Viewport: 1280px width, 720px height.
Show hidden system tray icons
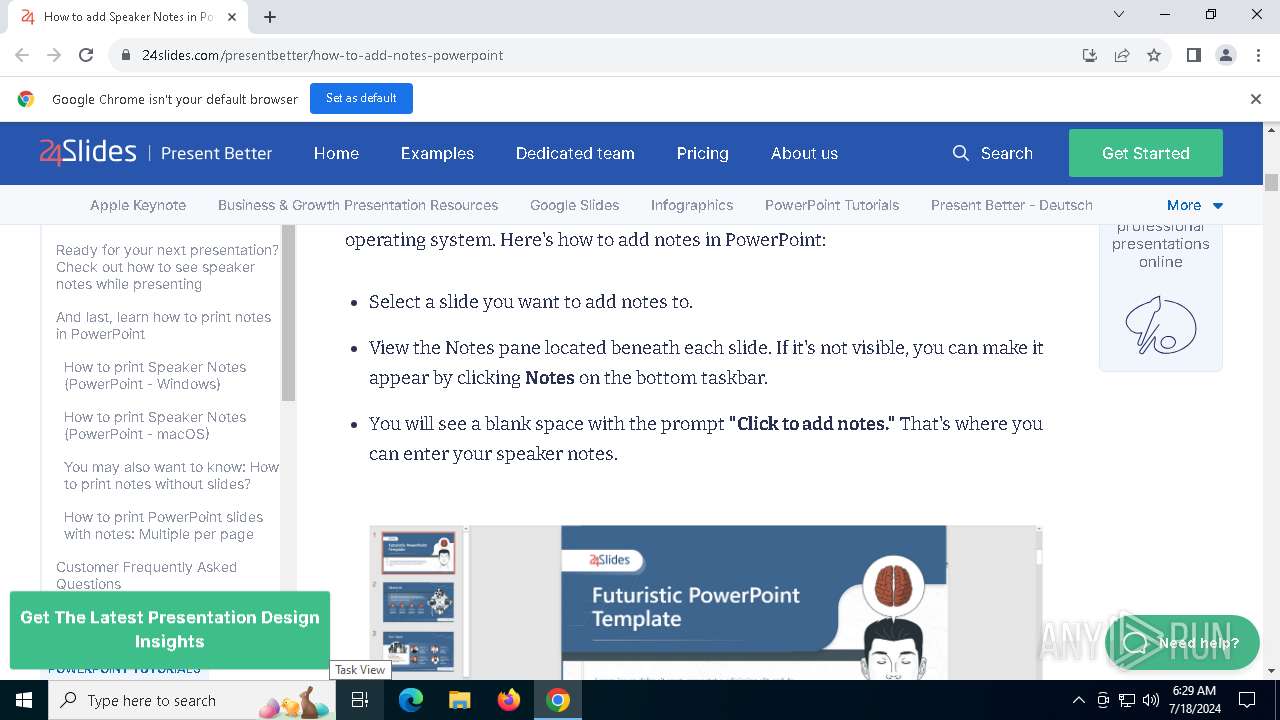tap(1078, 700)
